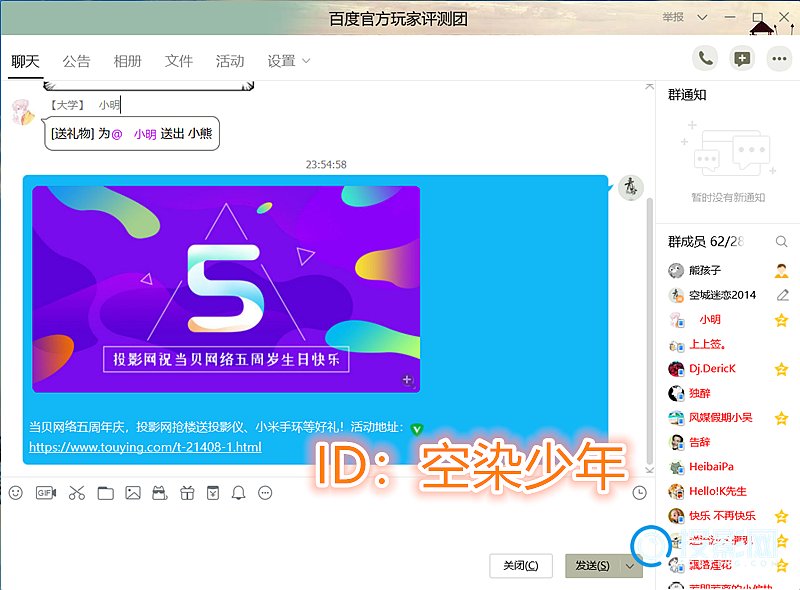The height and width of the screenshot is (590, 800).
Task: Click the send picture icon
Action: [x=133, y=493]
